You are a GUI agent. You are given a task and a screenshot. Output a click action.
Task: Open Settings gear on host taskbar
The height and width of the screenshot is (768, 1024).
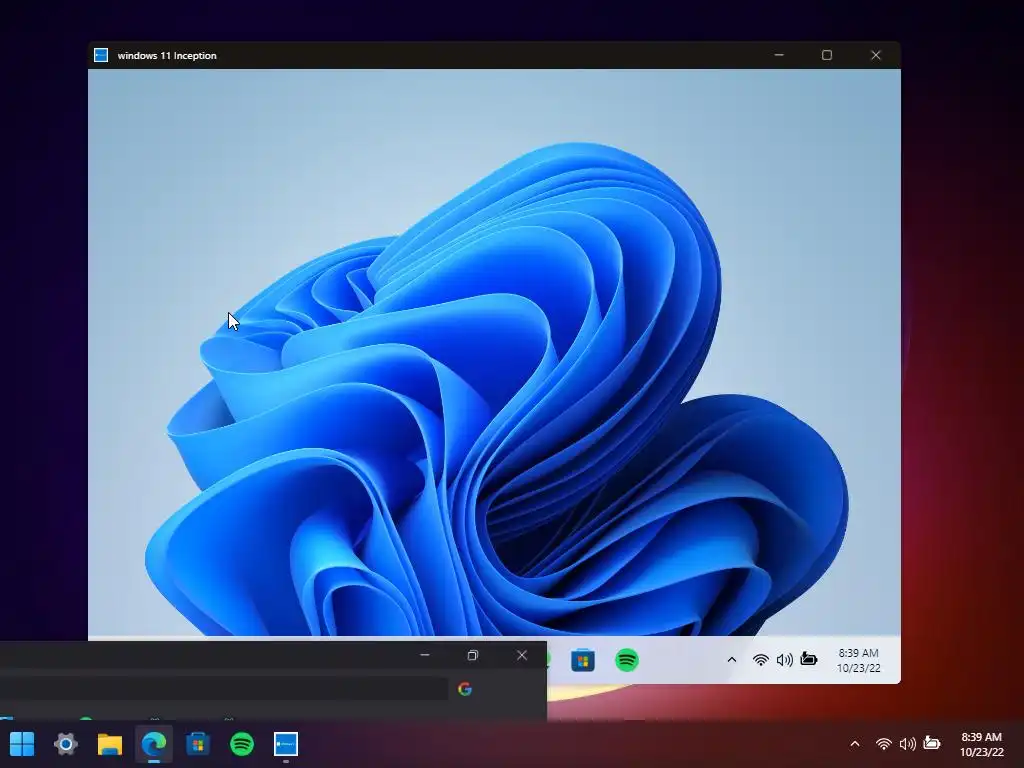click(66, 743)
